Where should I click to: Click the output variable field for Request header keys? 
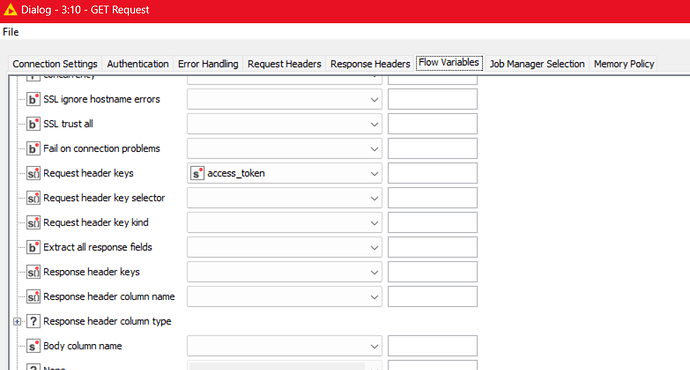pos(433,173)
